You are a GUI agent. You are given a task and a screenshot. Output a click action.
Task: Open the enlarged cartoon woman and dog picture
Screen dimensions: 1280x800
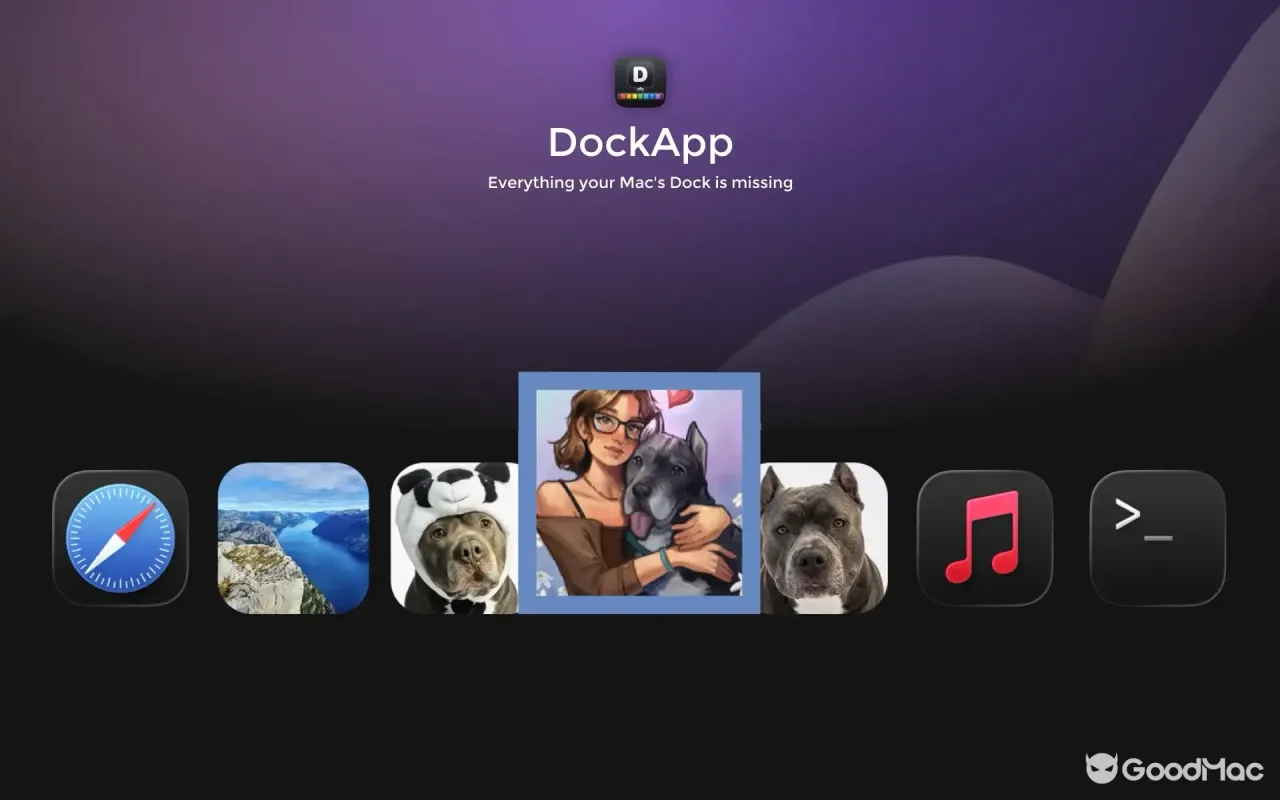[639, 493]
